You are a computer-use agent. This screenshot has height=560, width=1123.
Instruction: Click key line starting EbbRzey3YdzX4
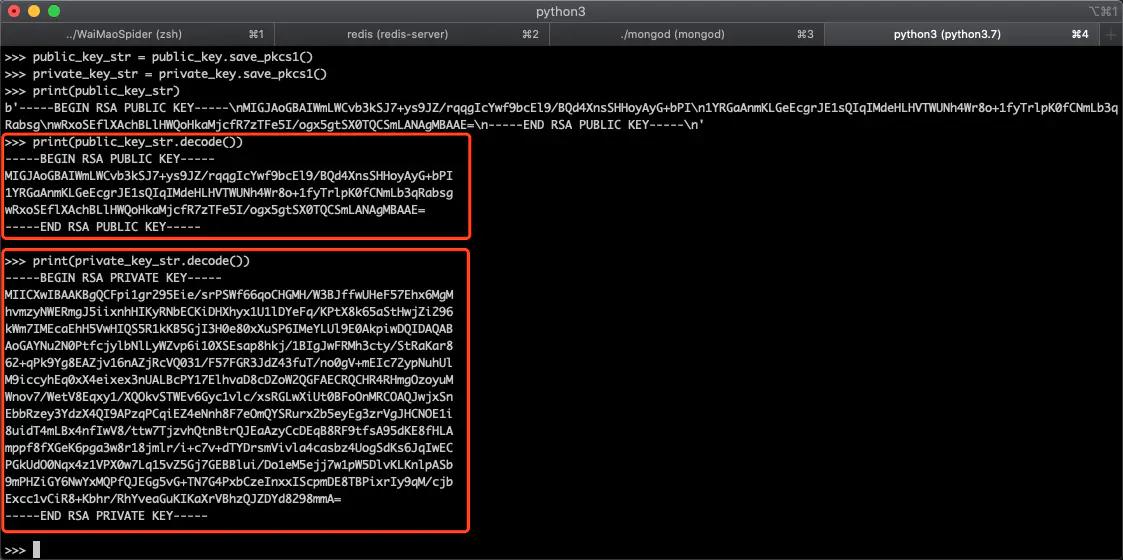coord(228,413)
